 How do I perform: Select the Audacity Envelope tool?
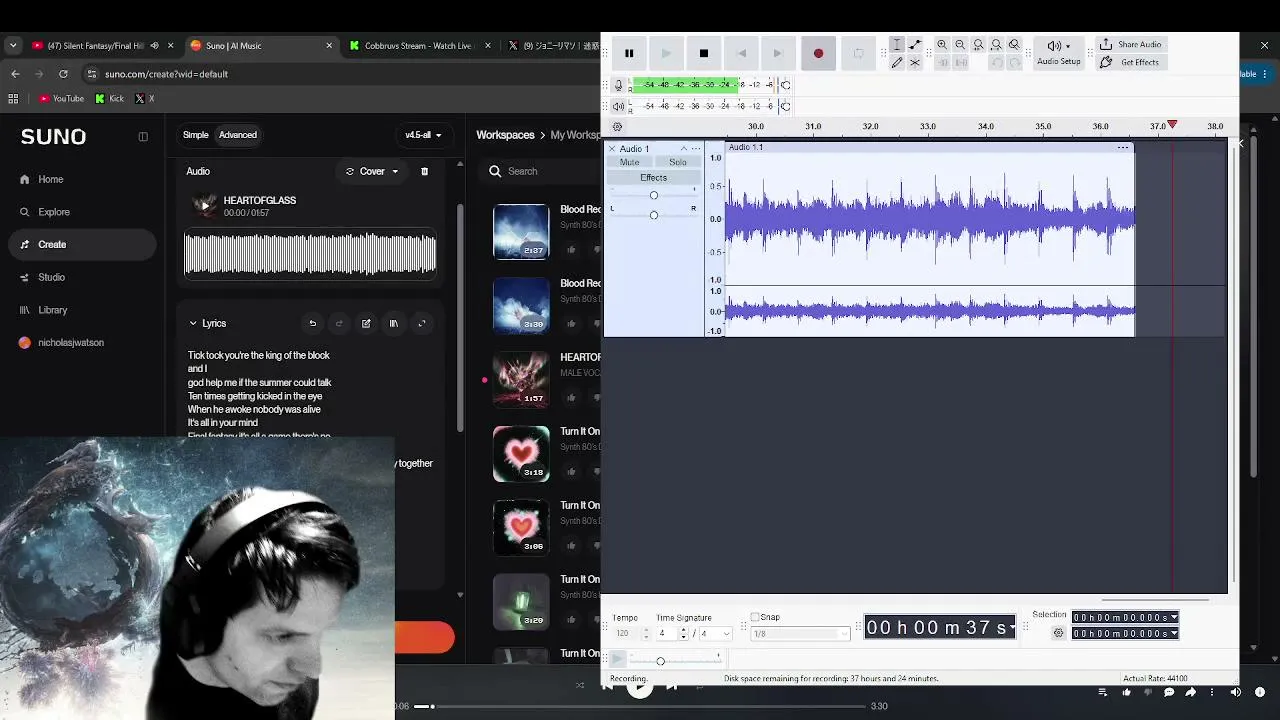click(915, 45)
